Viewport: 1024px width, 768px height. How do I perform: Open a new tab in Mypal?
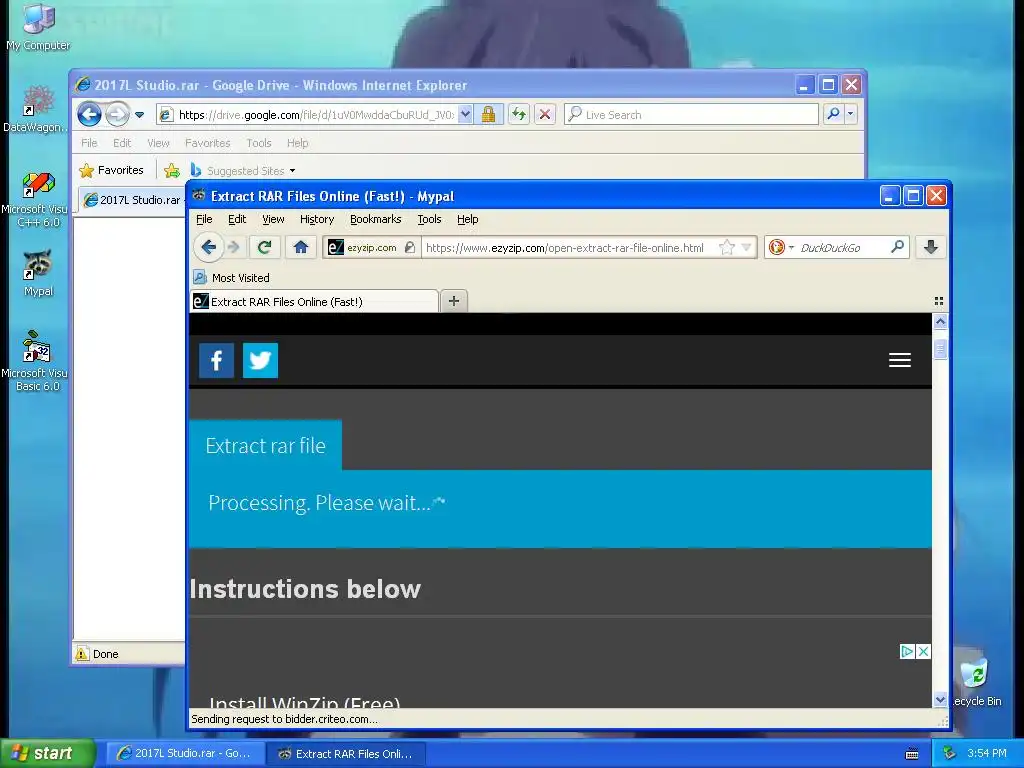click(x=454, y=301)
